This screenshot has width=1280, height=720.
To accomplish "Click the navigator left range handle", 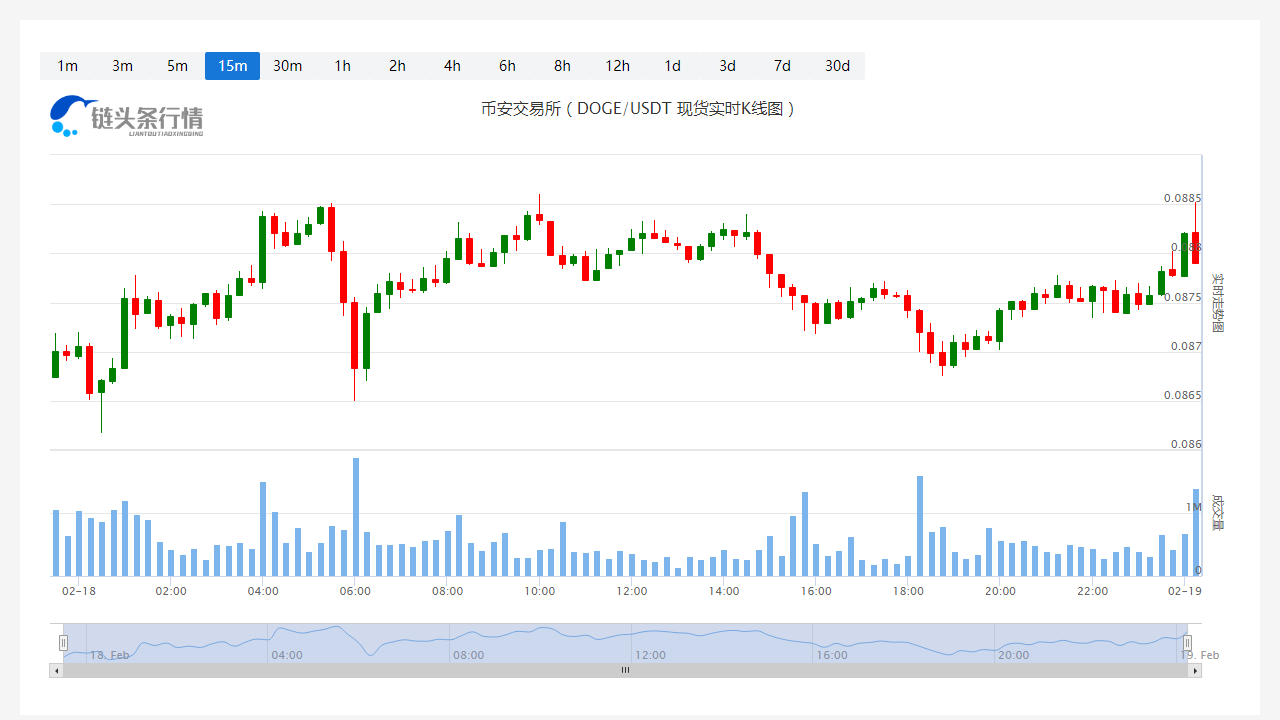I will point(63,643).
